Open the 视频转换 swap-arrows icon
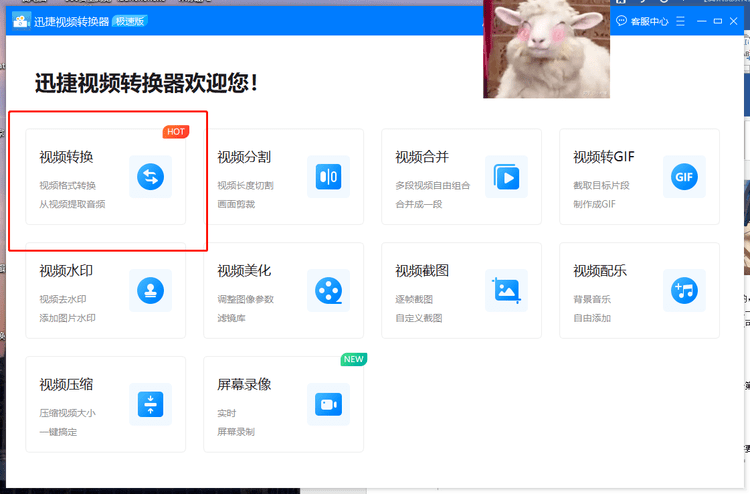750x494 pixels. click(151, 177)
